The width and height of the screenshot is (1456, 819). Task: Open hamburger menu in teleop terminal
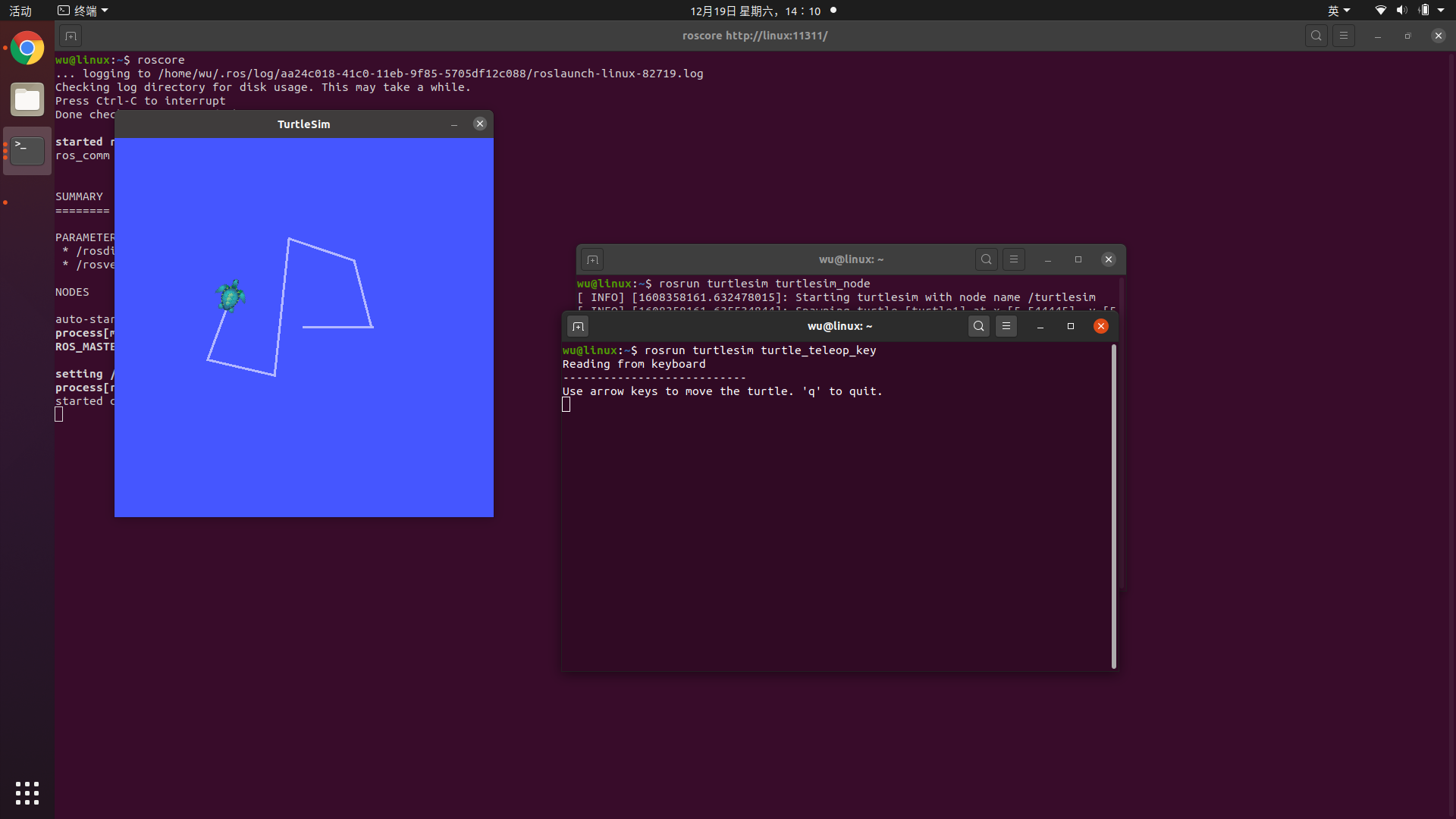pyautogui.click(x=1006, y=326)
